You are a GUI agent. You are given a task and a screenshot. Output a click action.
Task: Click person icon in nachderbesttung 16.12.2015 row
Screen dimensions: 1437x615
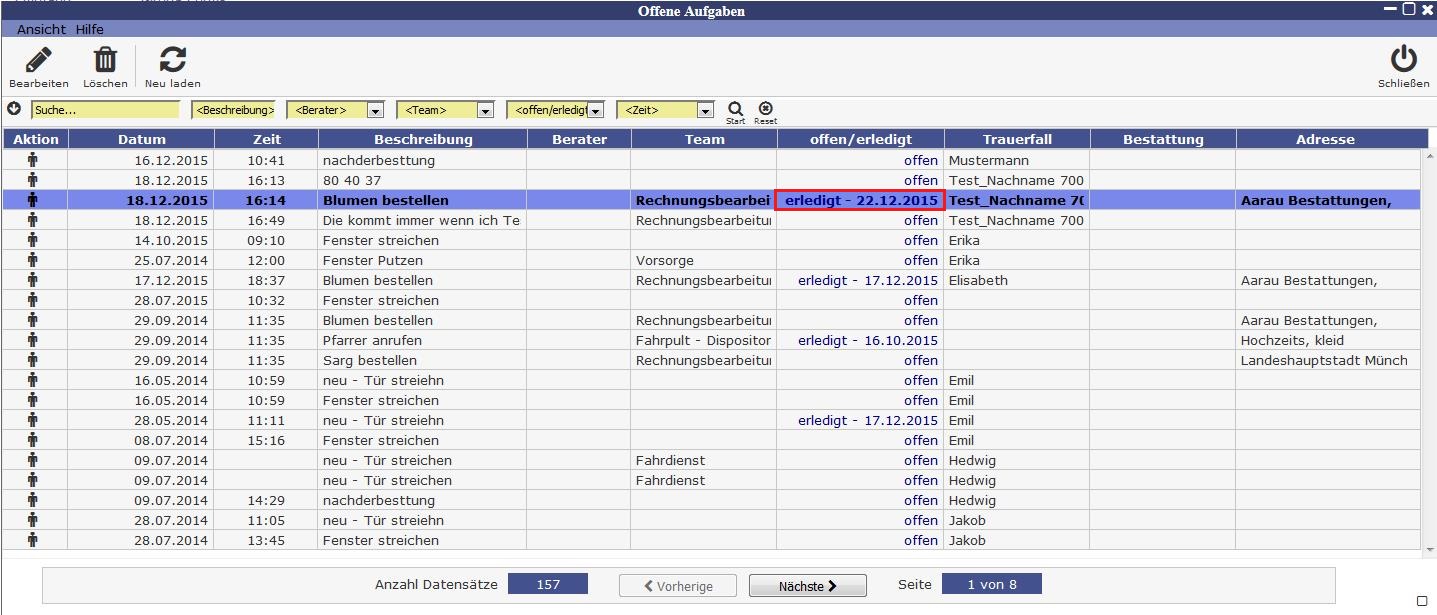pyautogui.click(x=33, y=160)
